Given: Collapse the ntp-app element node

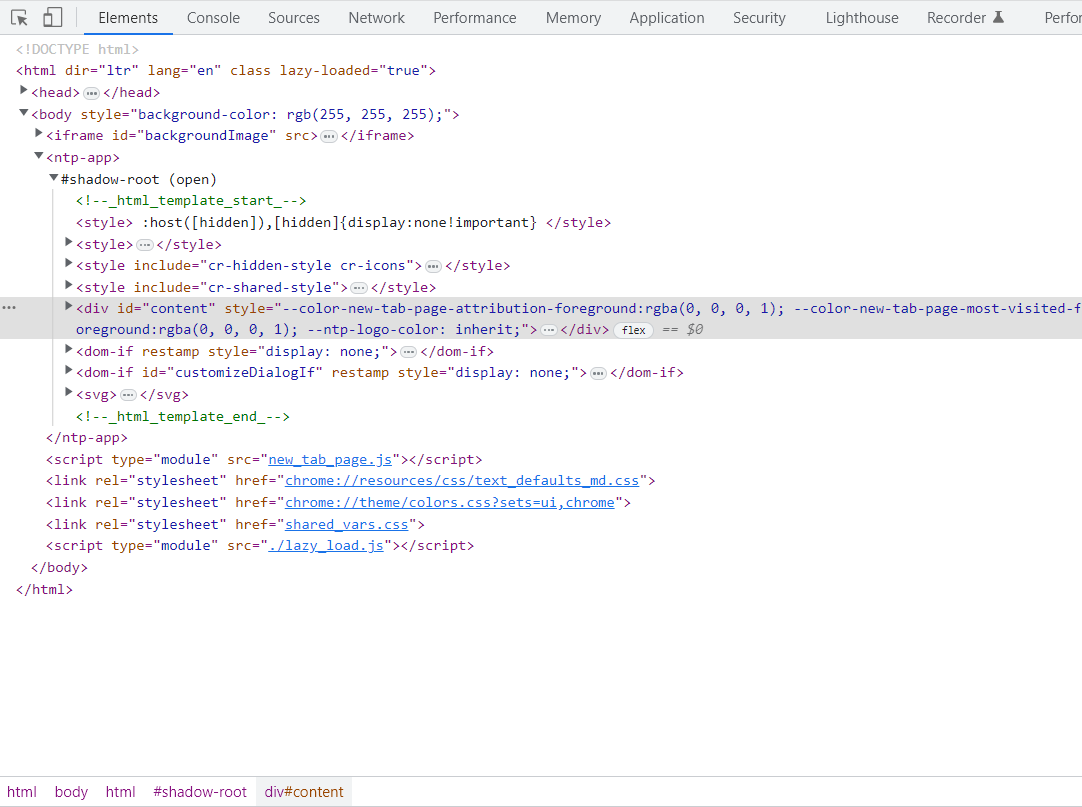Looking at the screenshot, I should coord(38,156).
